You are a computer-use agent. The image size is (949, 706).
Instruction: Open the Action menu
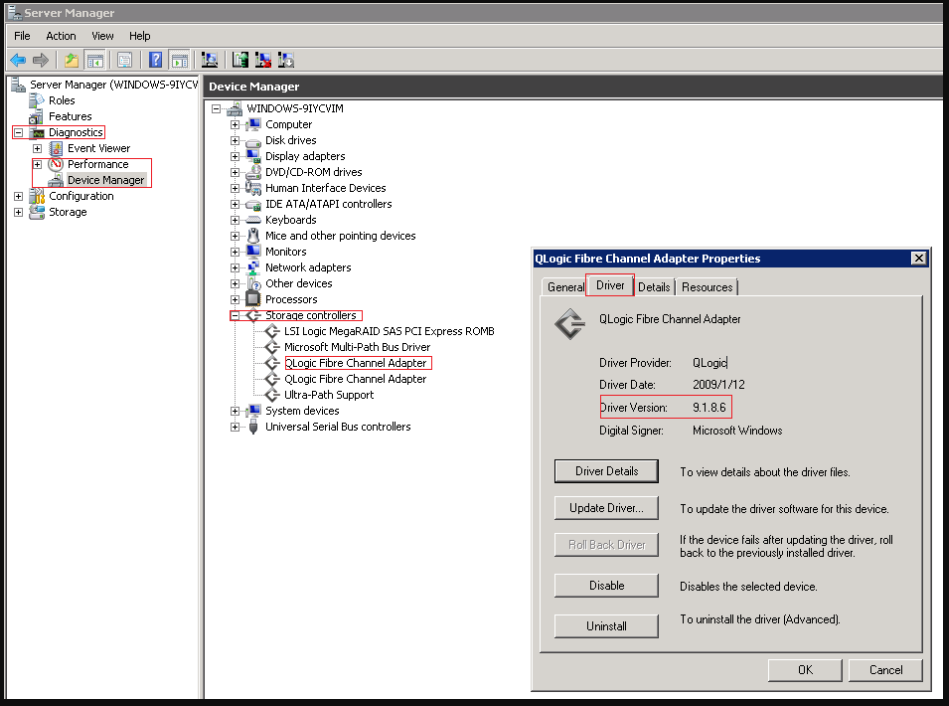tap(61, 36)
